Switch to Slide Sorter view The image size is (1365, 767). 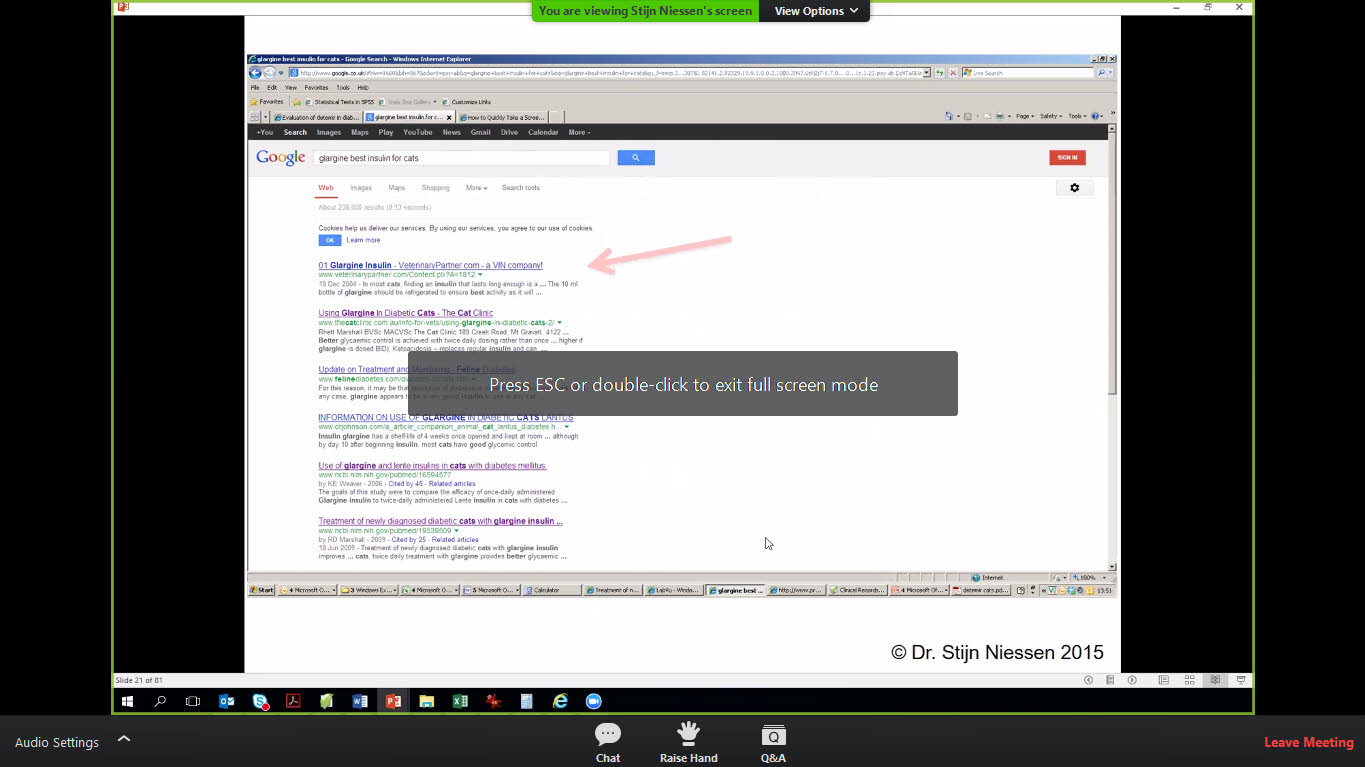(1189, 680)
